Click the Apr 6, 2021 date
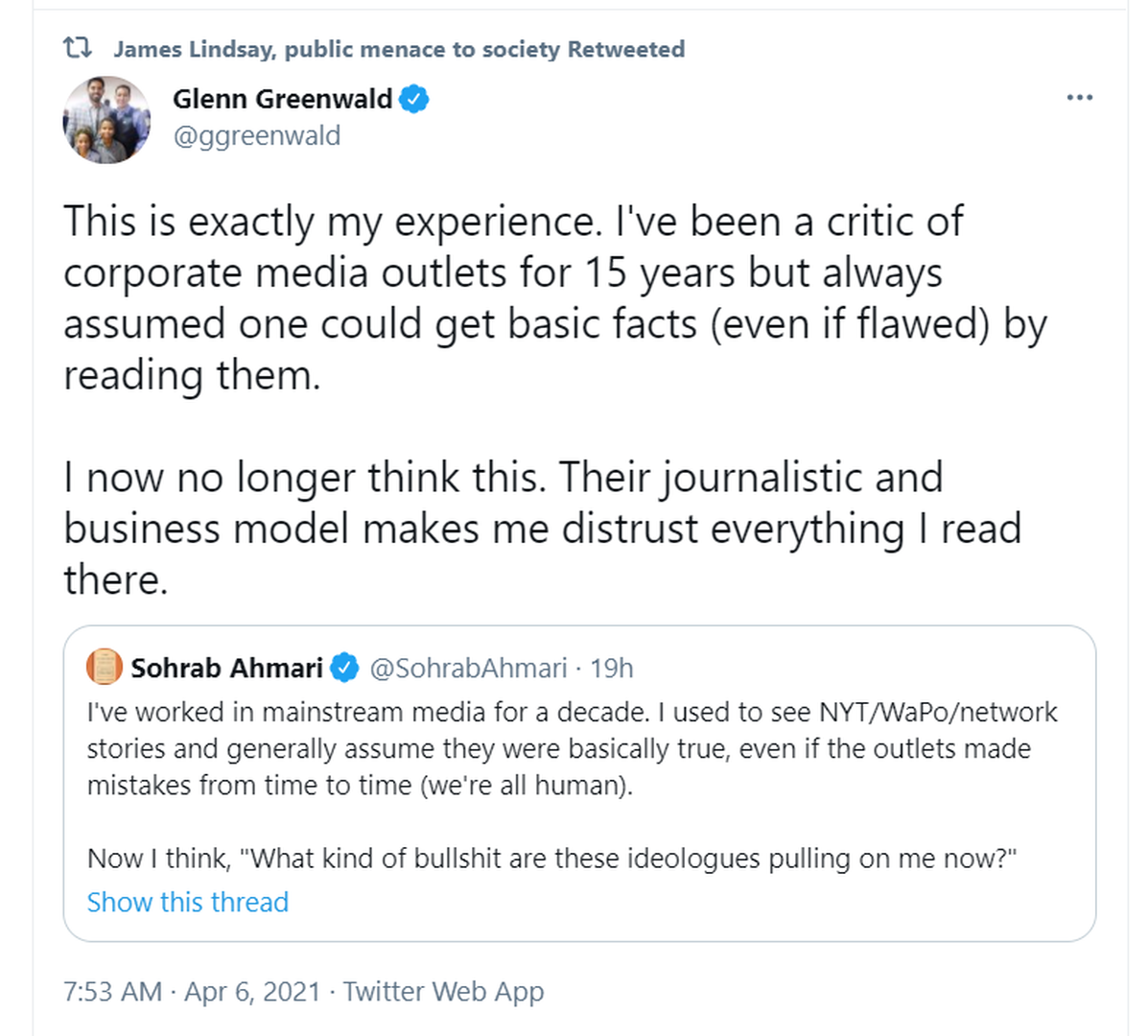The width and height of the screenshot is (1148, 1036). 252,991
